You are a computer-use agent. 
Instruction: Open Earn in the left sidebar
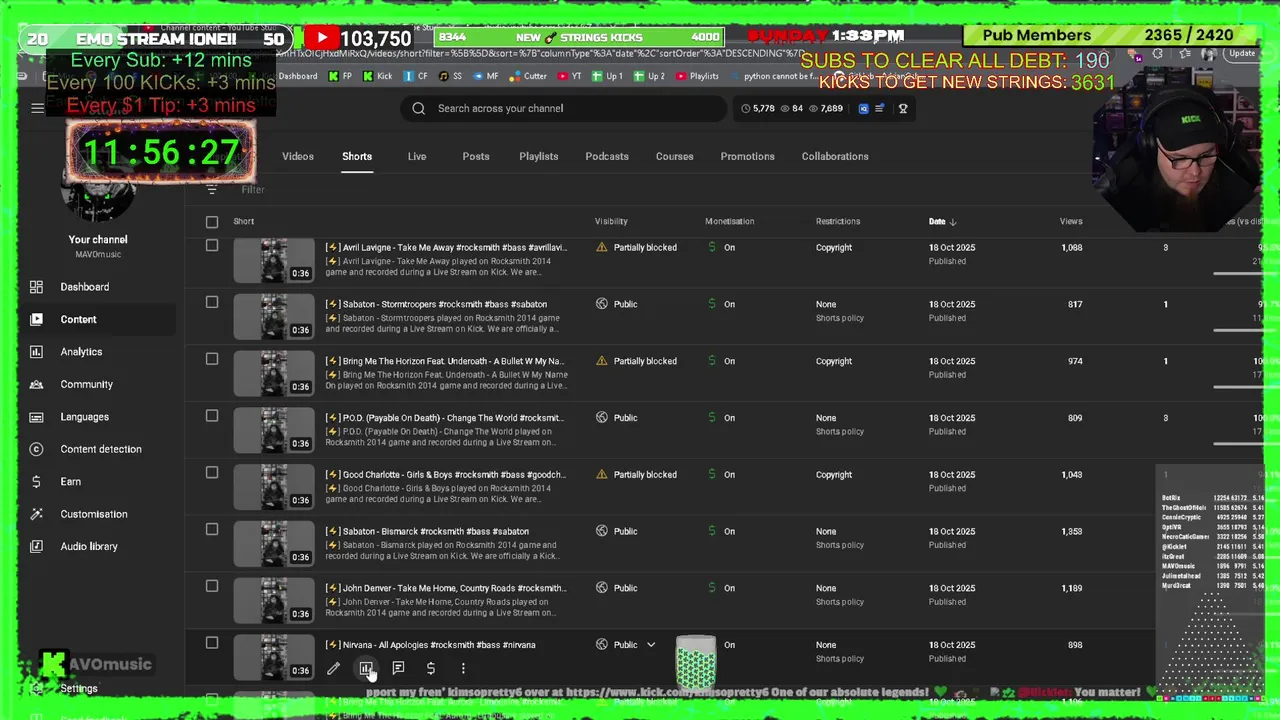click(70, 482)
